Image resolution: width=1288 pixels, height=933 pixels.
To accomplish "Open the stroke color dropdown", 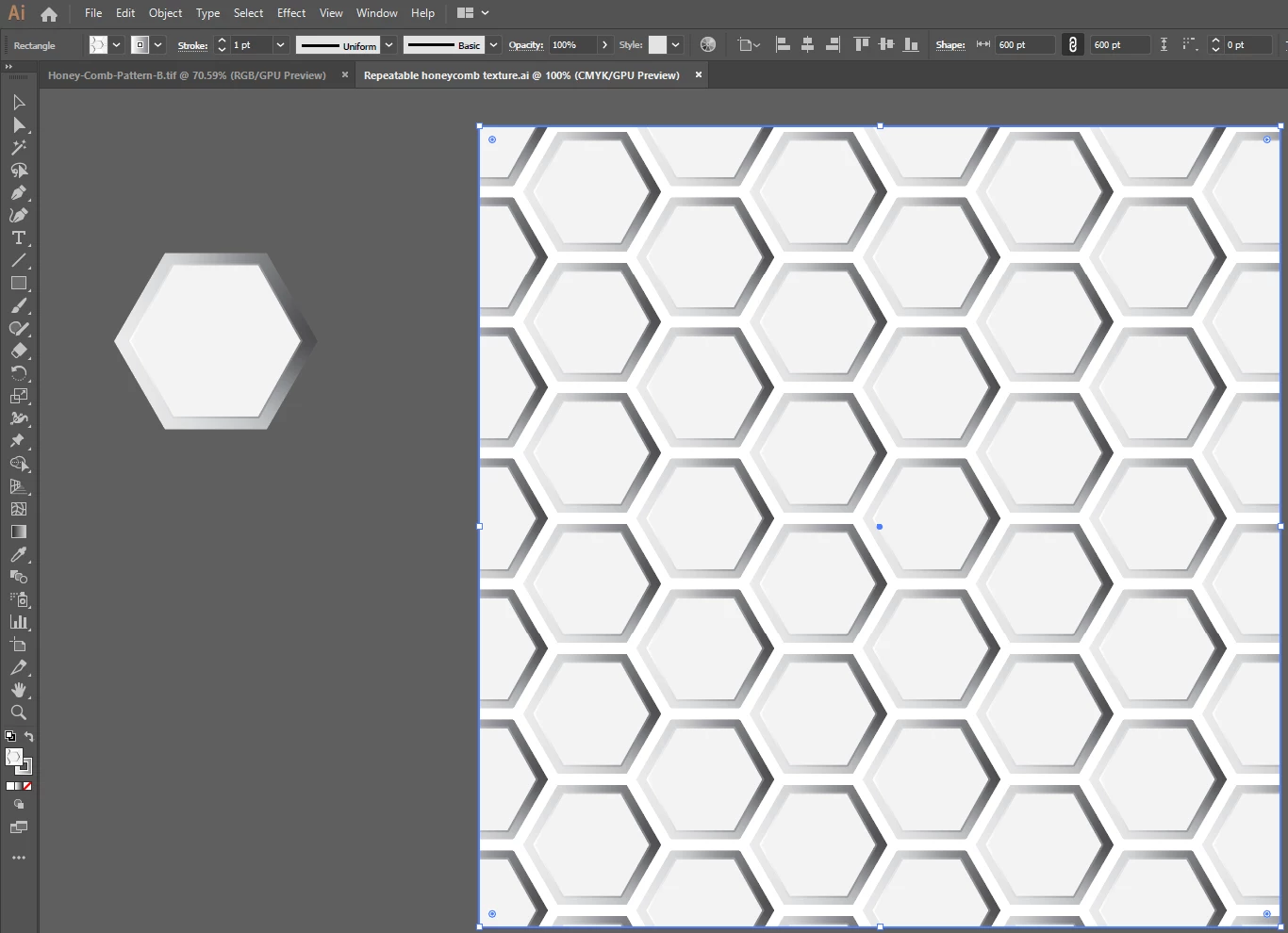I will (x=158, y=44).
